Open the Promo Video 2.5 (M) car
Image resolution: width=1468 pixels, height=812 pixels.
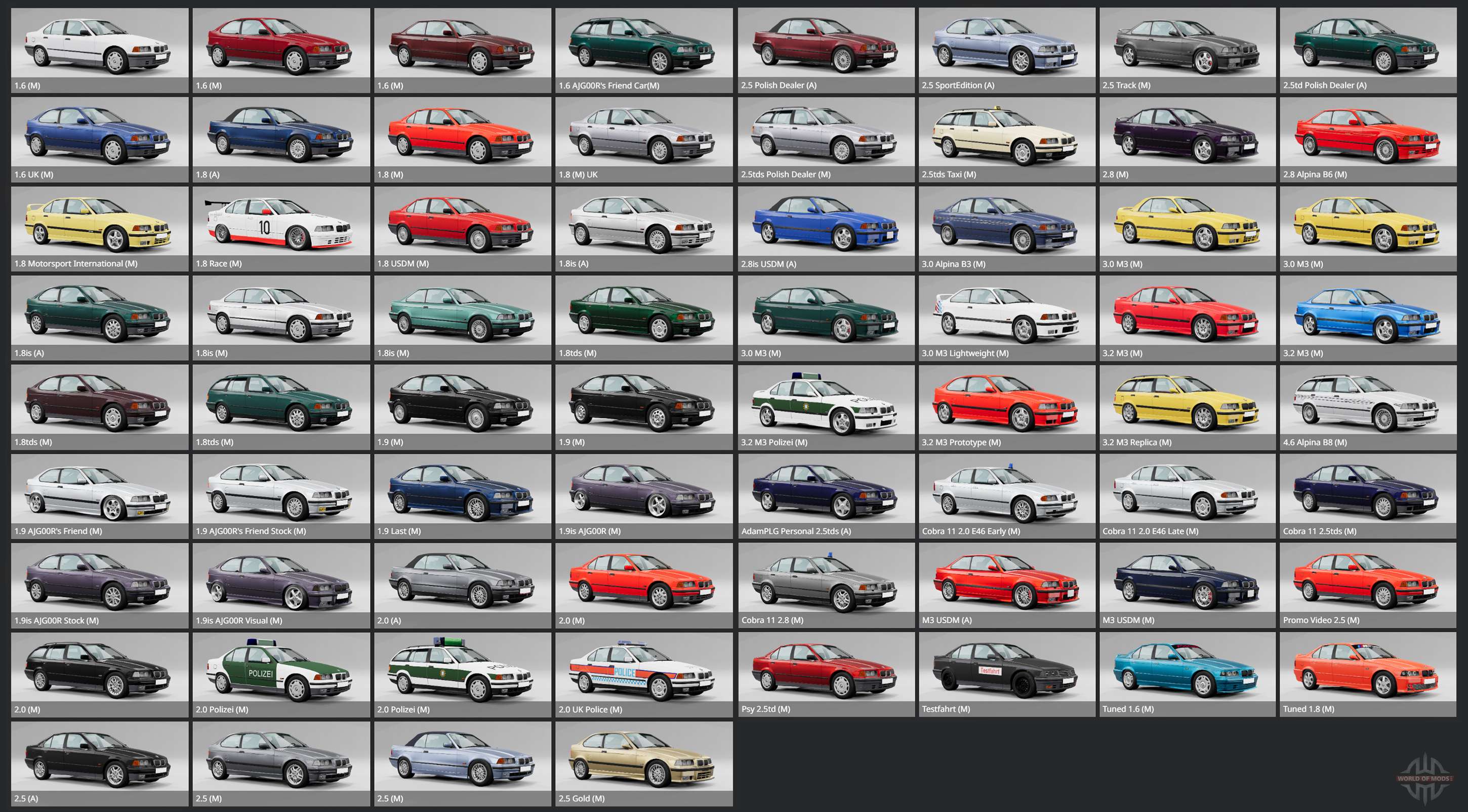1368,585
